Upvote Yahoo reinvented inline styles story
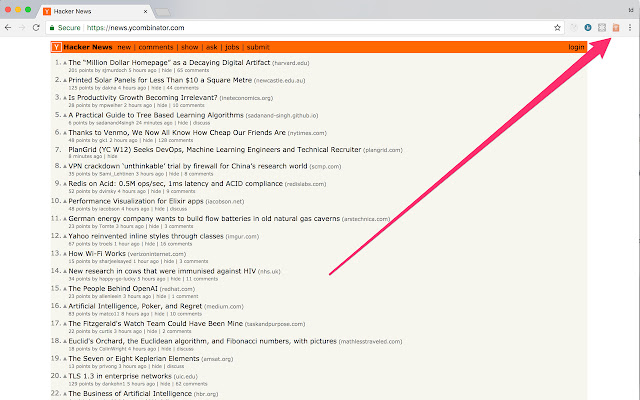The image size is (640, 400). coord(64,237)
